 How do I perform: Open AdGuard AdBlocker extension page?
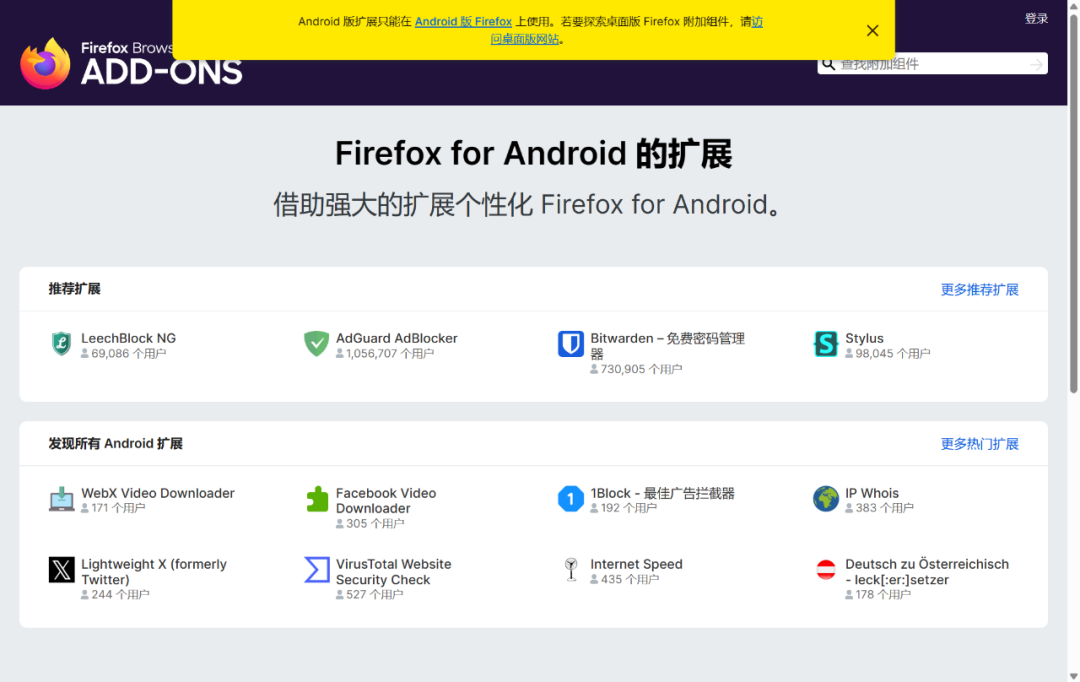tap(397, 338)
